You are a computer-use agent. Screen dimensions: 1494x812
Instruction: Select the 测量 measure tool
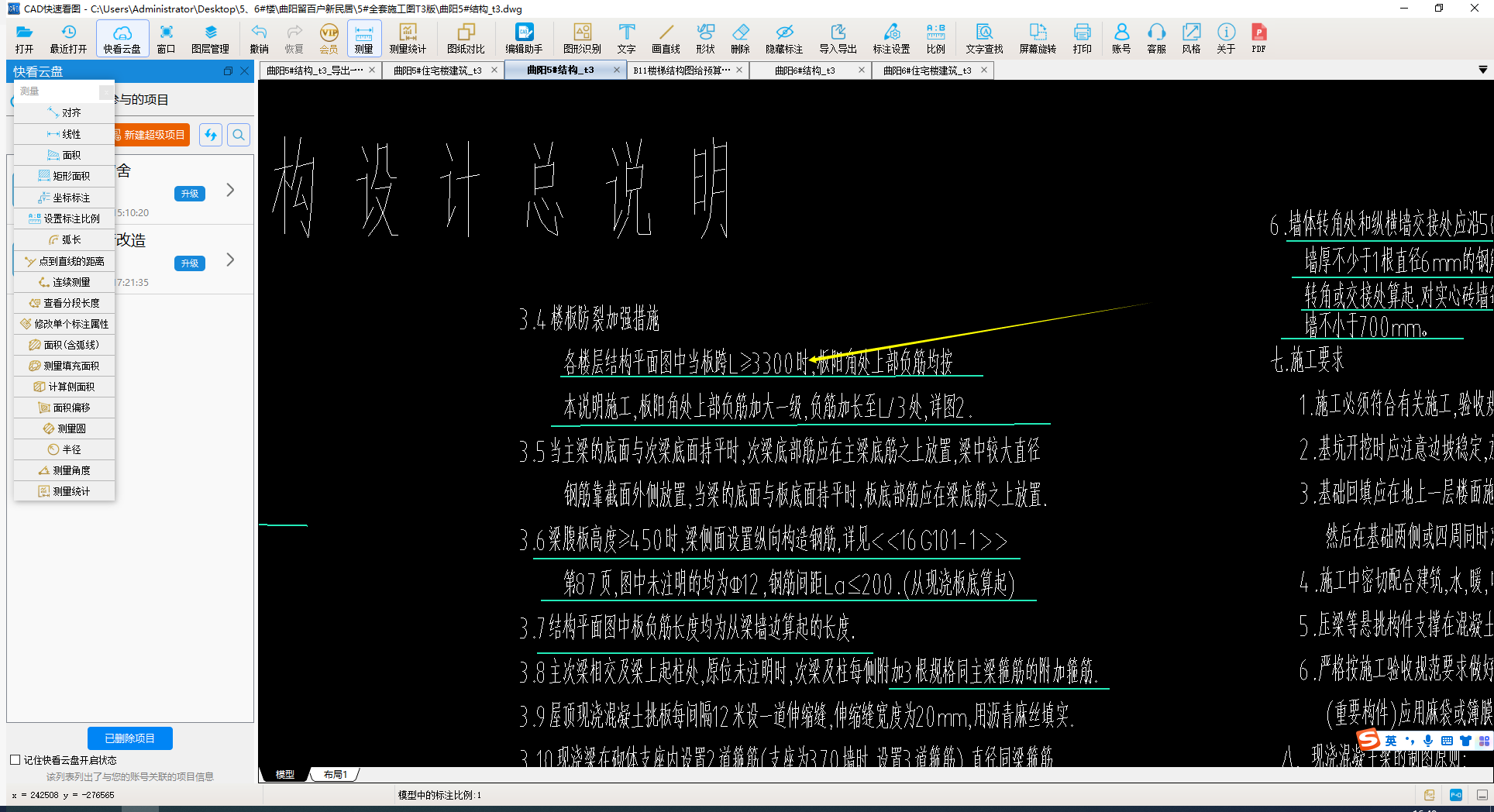pyautogui.click(x=363, y=38)
